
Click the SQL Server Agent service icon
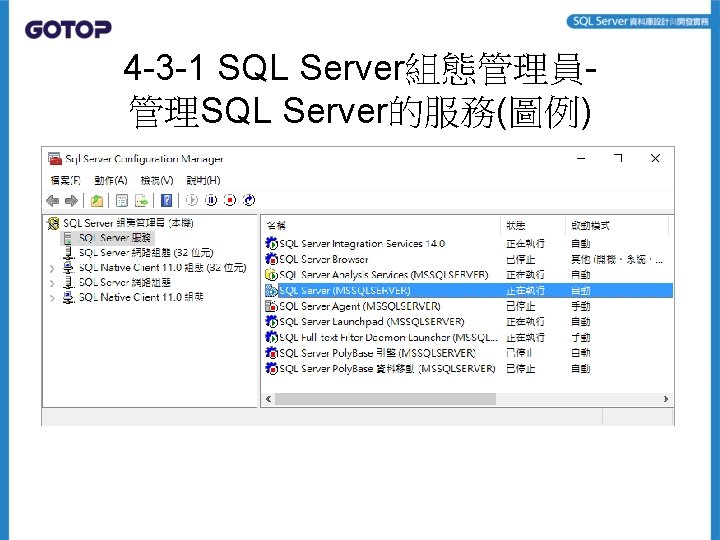271,306
